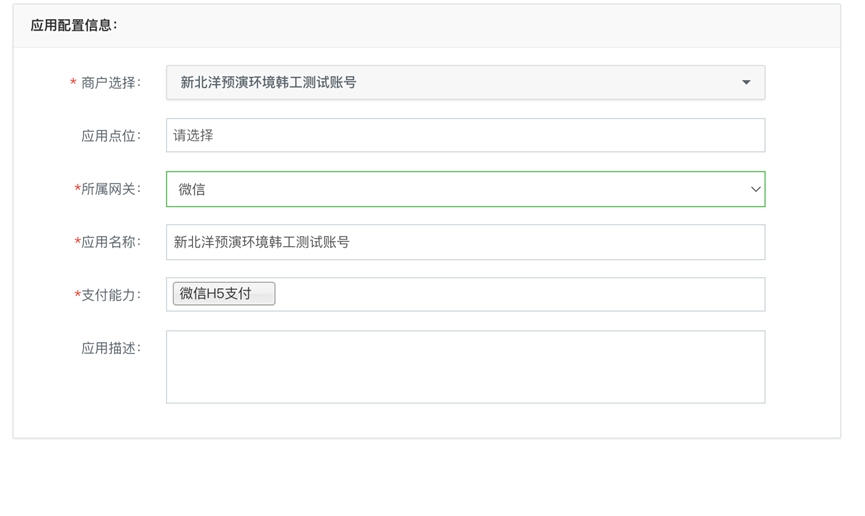Screen dimensions: 865x516
Task: Click the selected merchant text 新北洋预演环境韩工测试账号 in dropdown
Action: coord(268,82)
